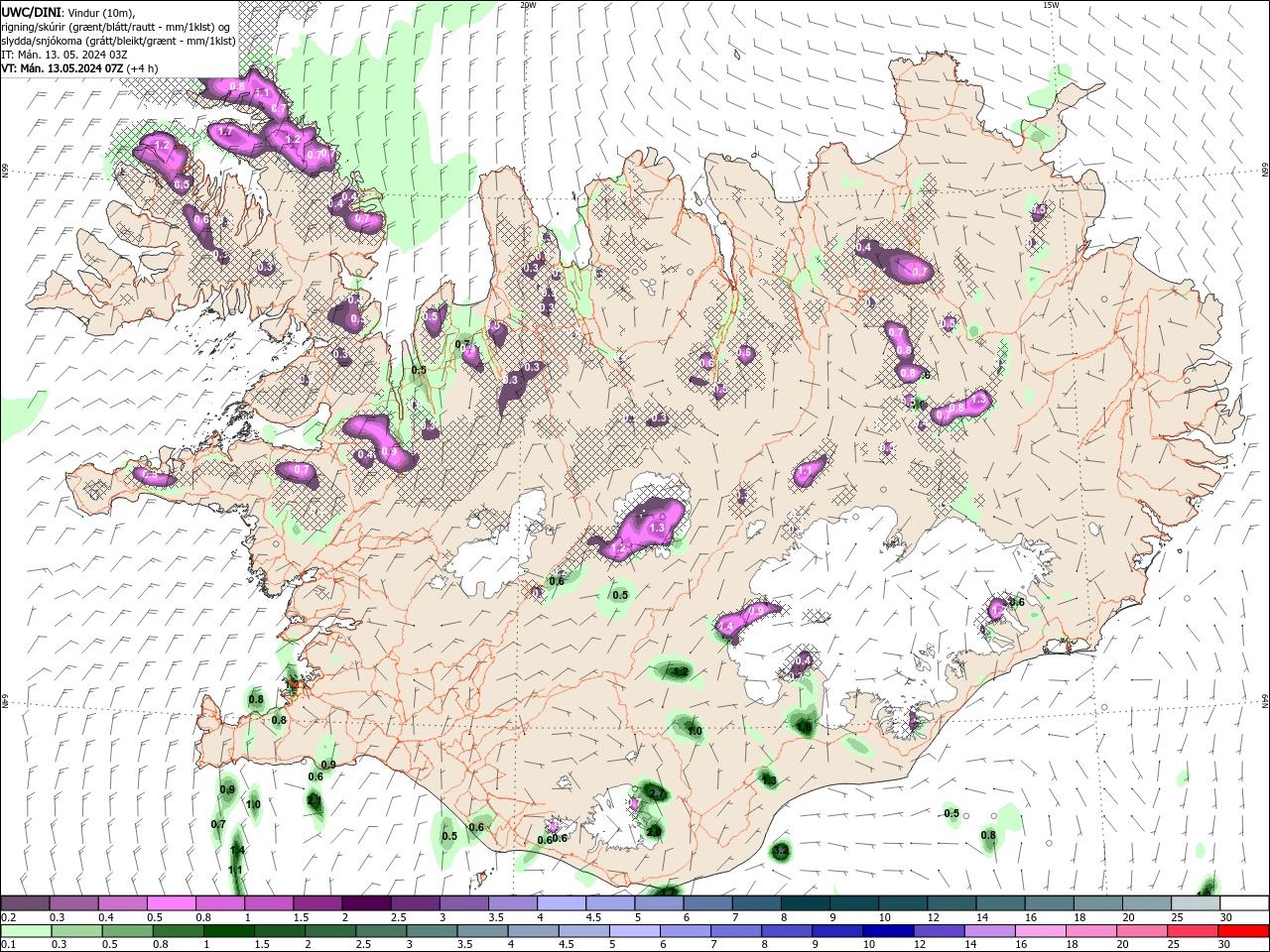Image resolution: width=1270 pixels, height=952 pixels.
Task: Click the 1.7 snow value in the Westfjords
Action: (224, 131)
